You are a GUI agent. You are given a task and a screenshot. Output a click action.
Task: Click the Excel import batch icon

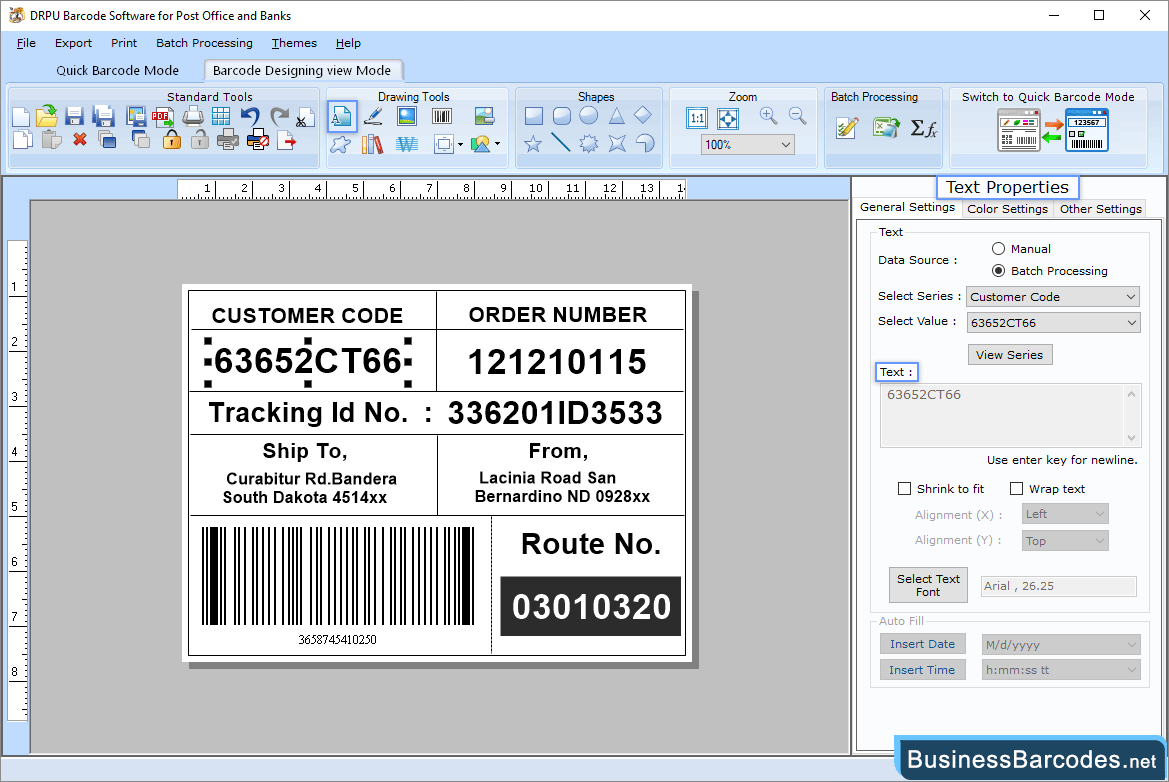click(x=886, y=127)
